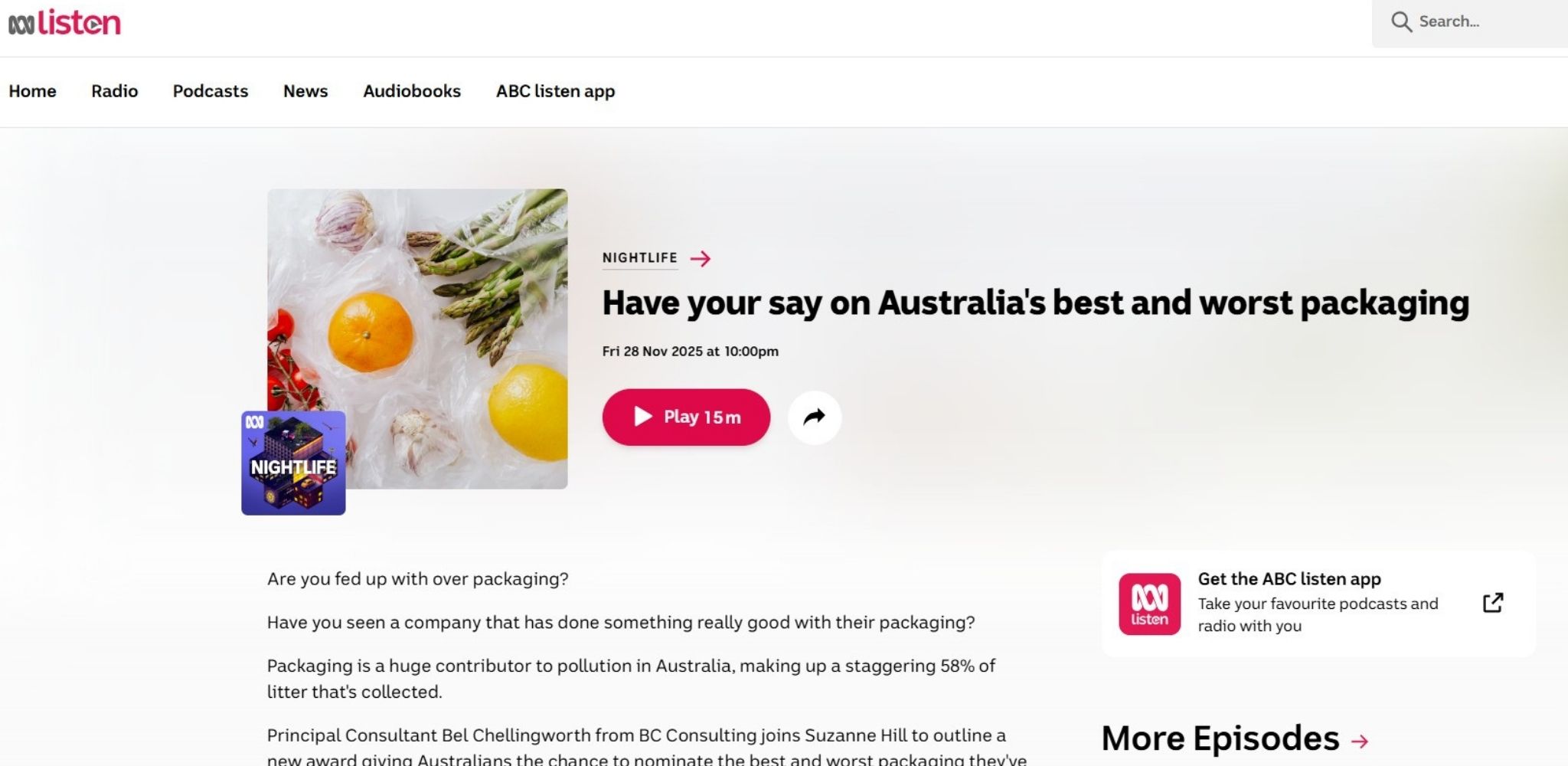Screen dimensions: 1568x766
Task: Click the arrow next to NIGHTLIFE
Action: click(x=700, y=259)
